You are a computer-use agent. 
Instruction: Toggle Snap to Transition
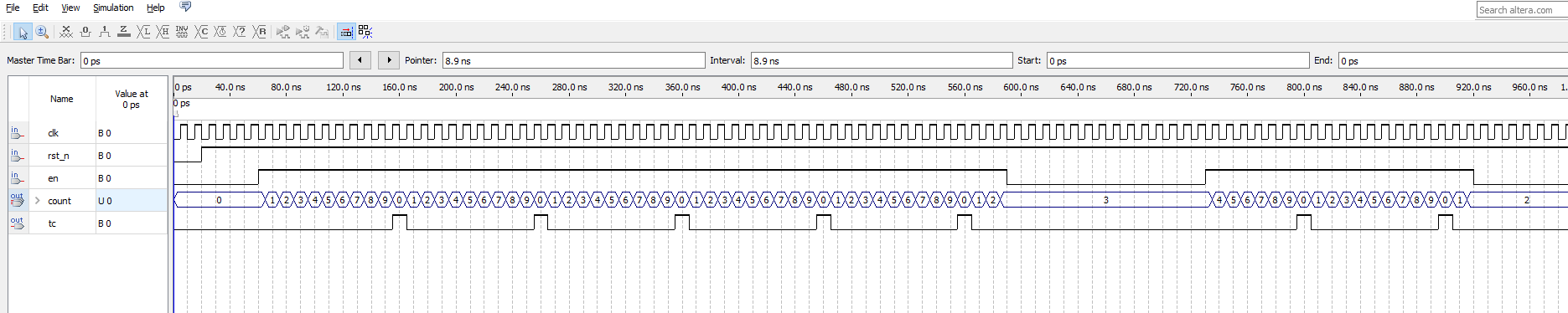click(x=346, y=32)
